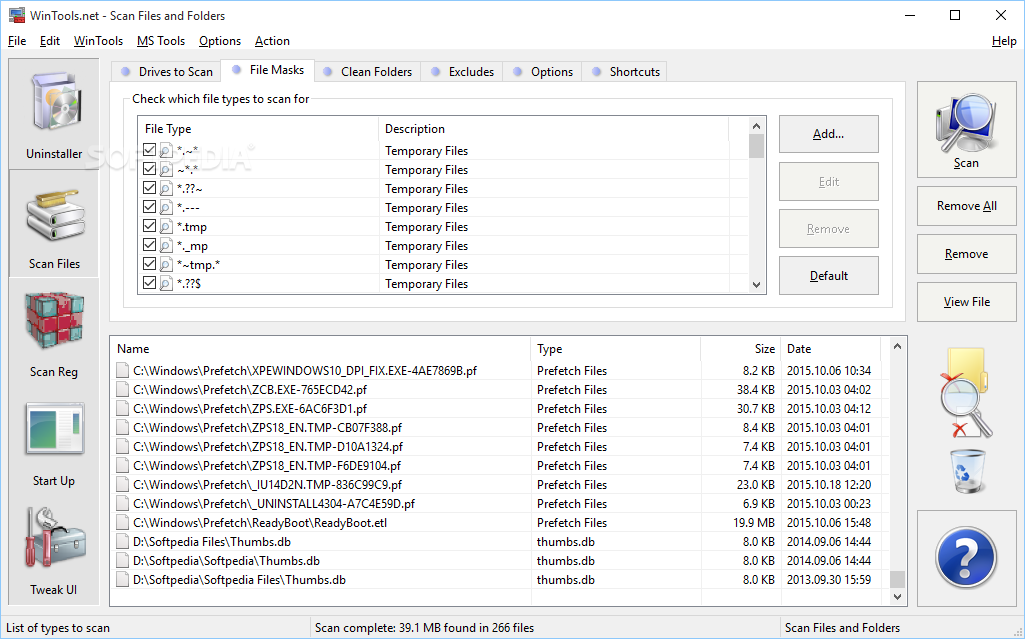Screen dimensions: 1025x639
Task: Click the recycle bin icon
Action: tap(966, 470)
